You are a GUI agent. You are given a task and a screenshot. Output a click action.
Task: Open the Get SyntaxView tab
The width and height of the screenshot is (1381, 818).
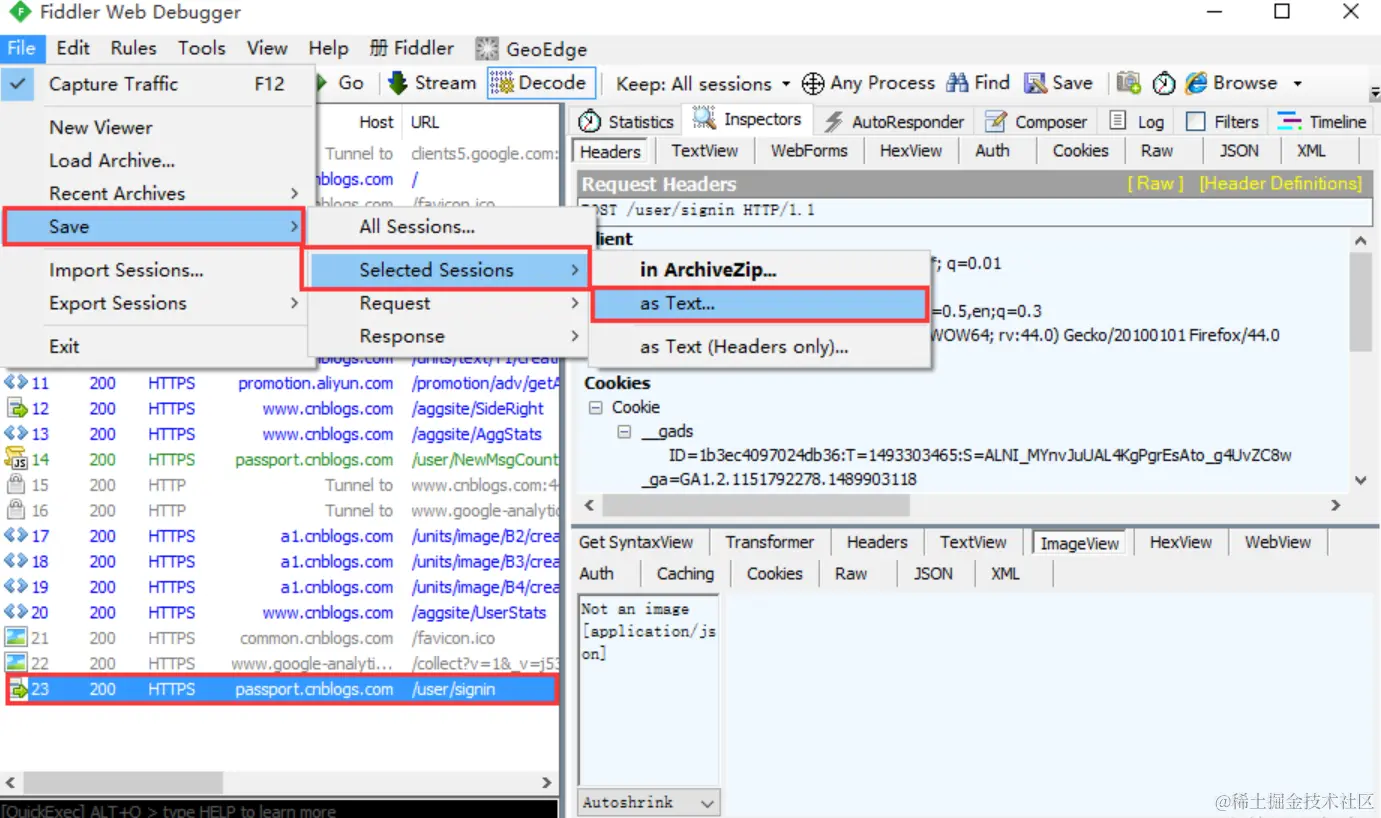[636, 542]
